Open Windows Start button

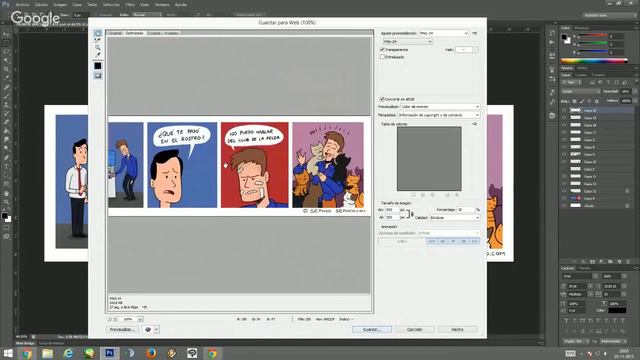point(8,353)
